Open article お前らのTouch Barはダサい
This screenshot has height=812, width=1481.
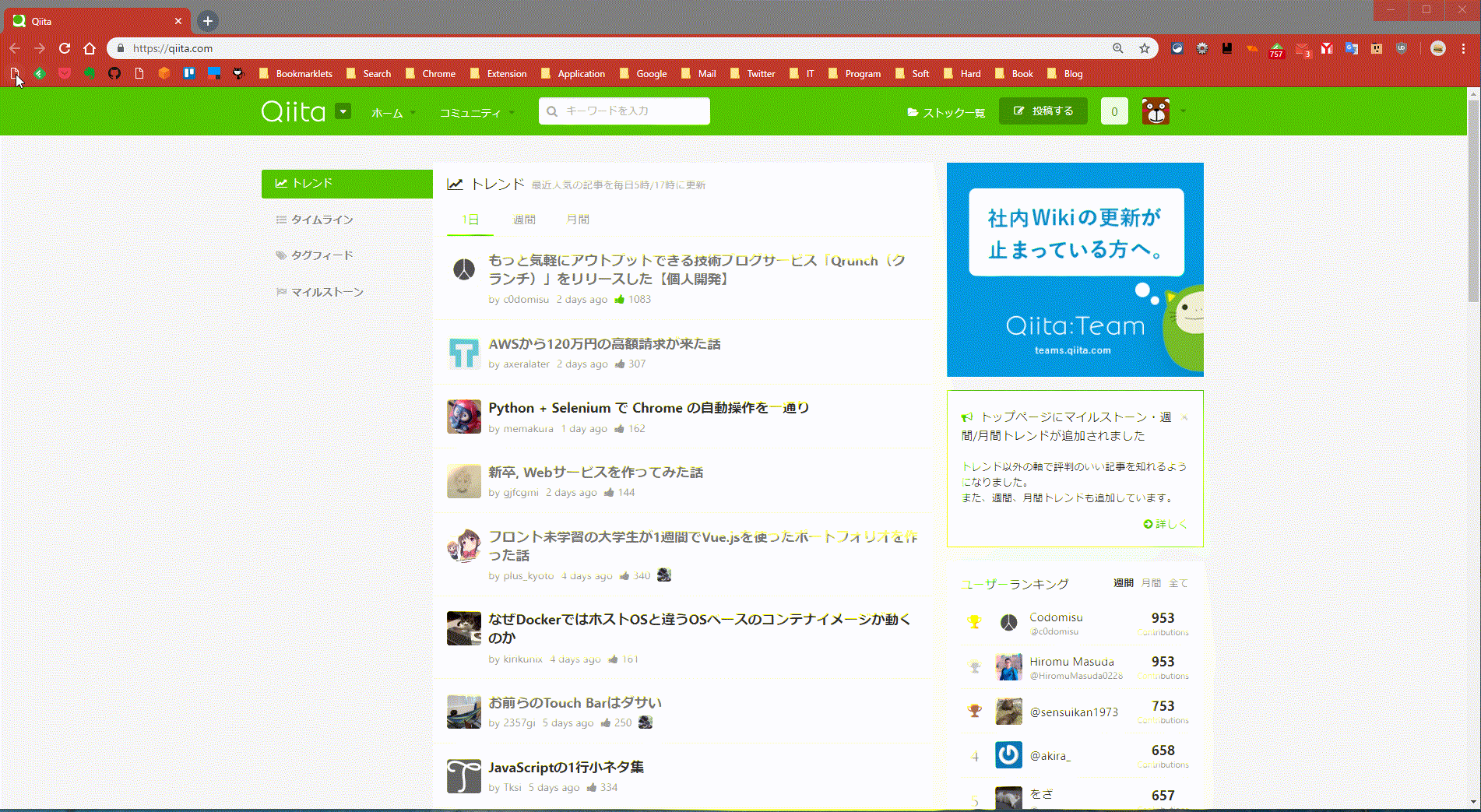575,703
